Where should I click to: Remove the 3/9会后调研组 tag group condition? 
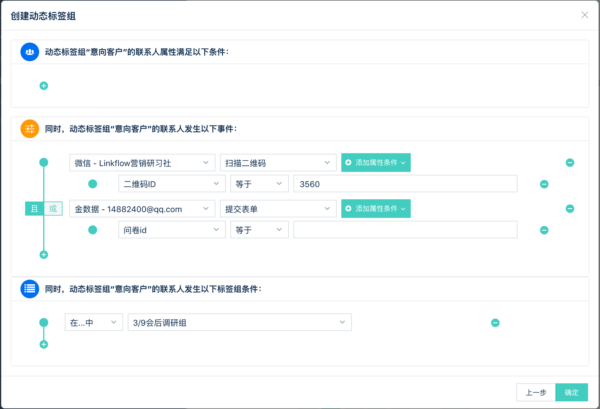495,323
